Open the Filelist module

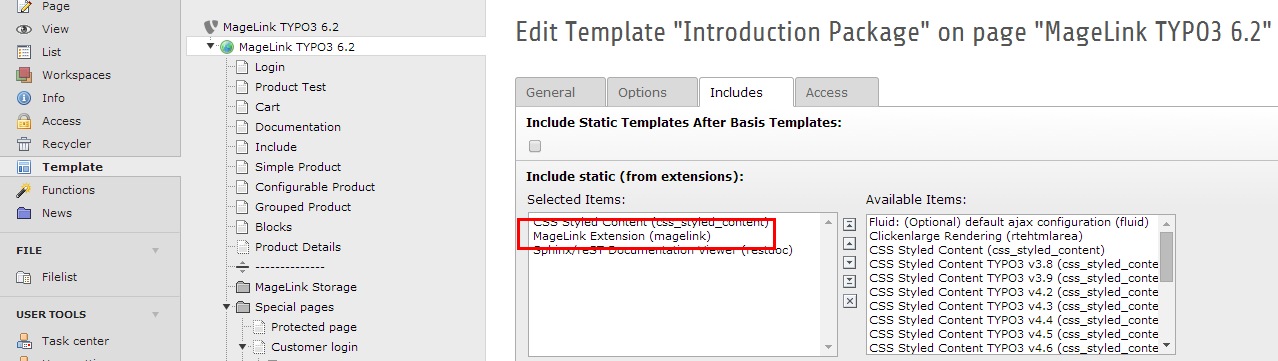click(59, 277)
